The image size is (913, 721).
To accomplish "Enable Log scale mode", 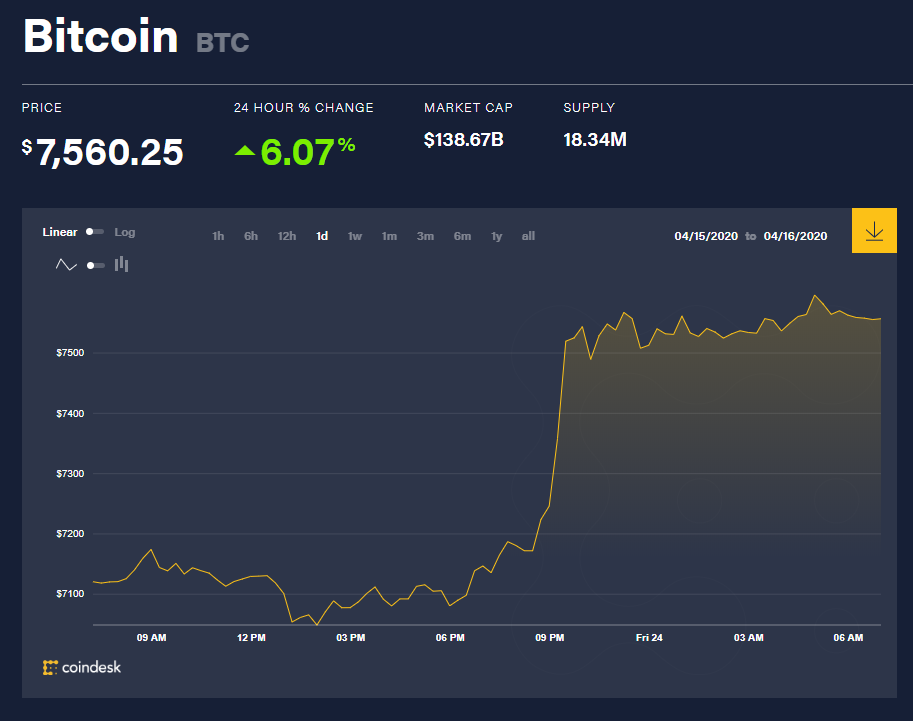I will pyautogui.click(x=125, y=231).
